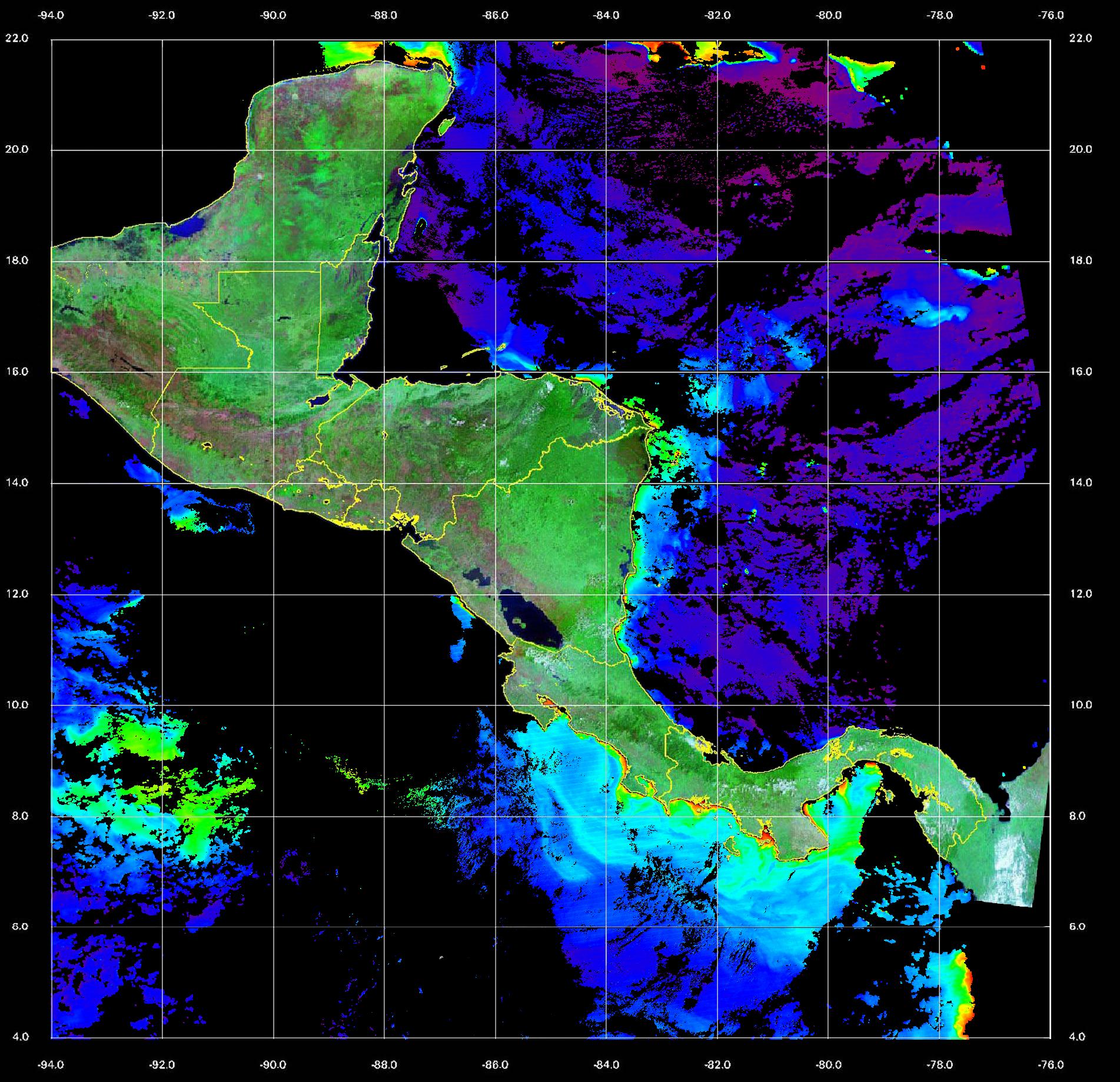The width and height of the screenshot is (1120, 1082).
Task: Click the -94.0 longitude label on top axis
Action: click(51, 15)
